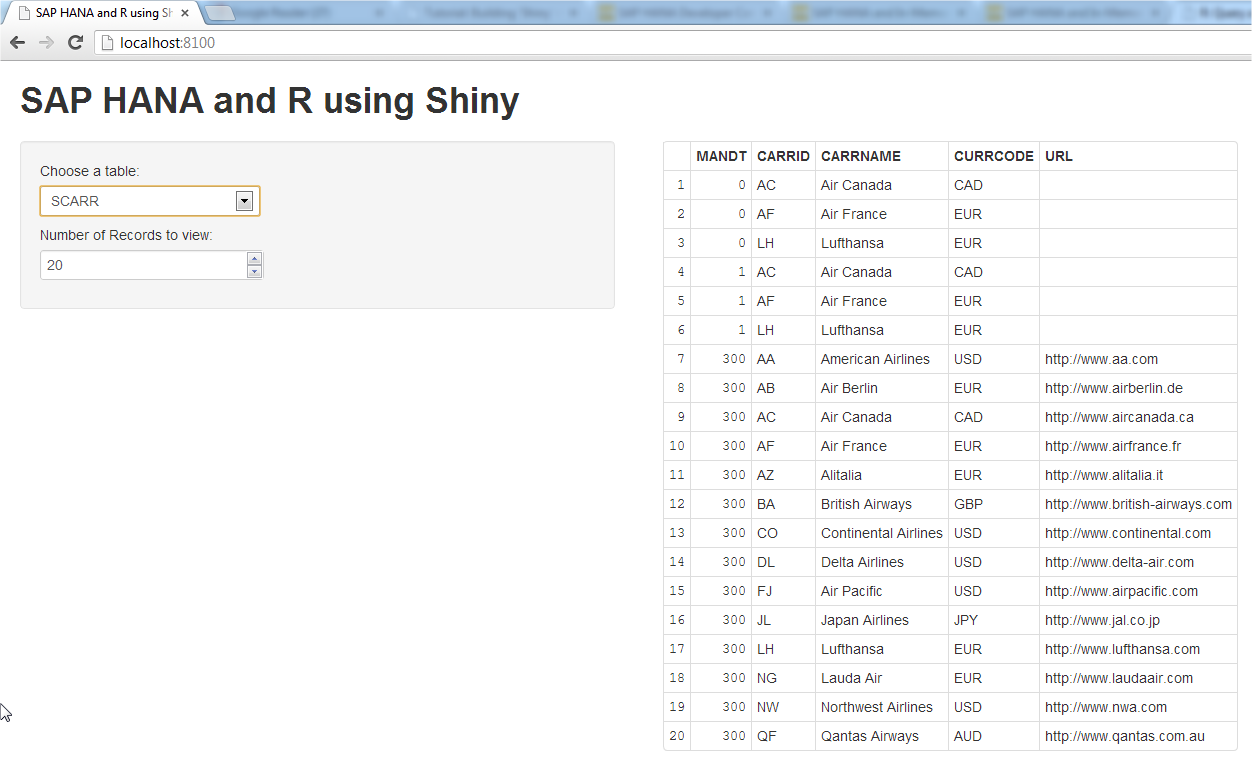
Task: Click the Lauda Air carrier name
Action: tap(851, 678)
